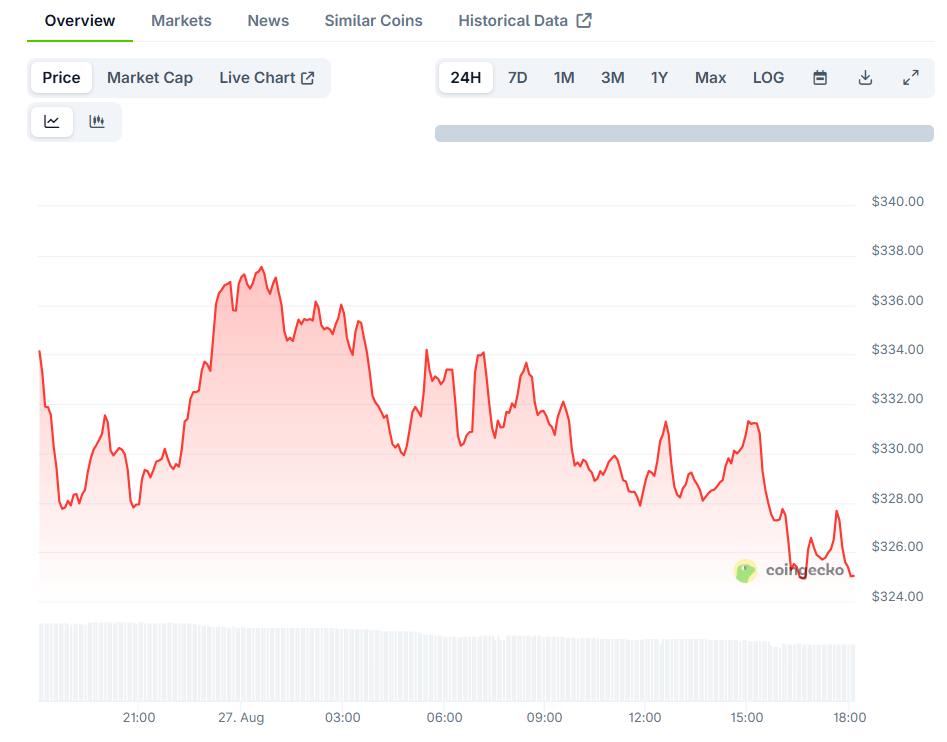Screen dimensions: 947x742
Task: Select the Price chart mode
Action: 61,78
